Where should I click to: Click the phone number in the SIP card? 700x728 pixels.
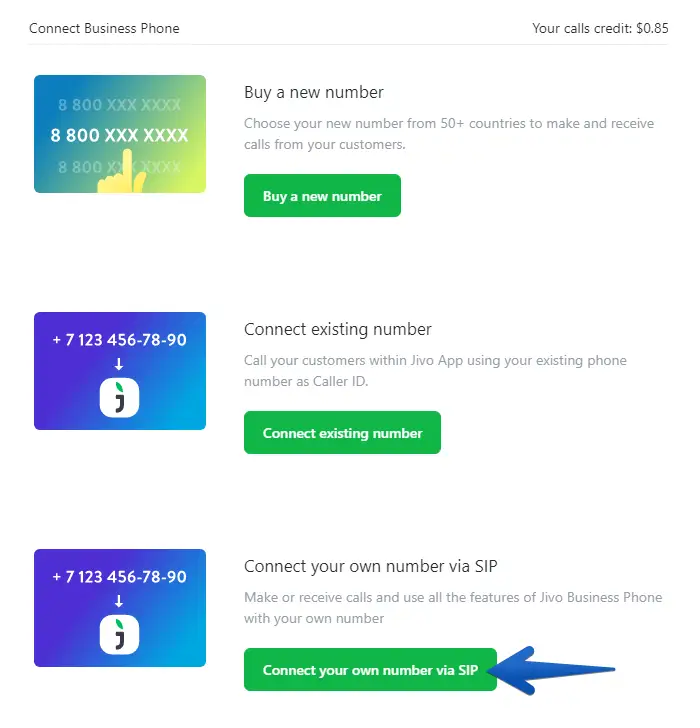click(x=120, y=577)
